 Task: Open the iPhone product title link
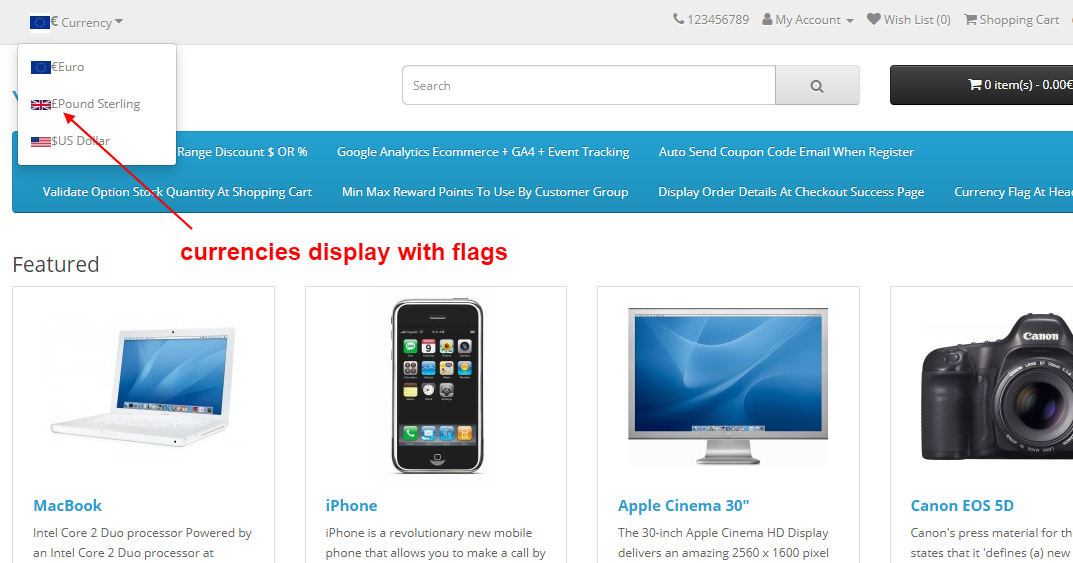pyautogui.click(x=351, y=506)
